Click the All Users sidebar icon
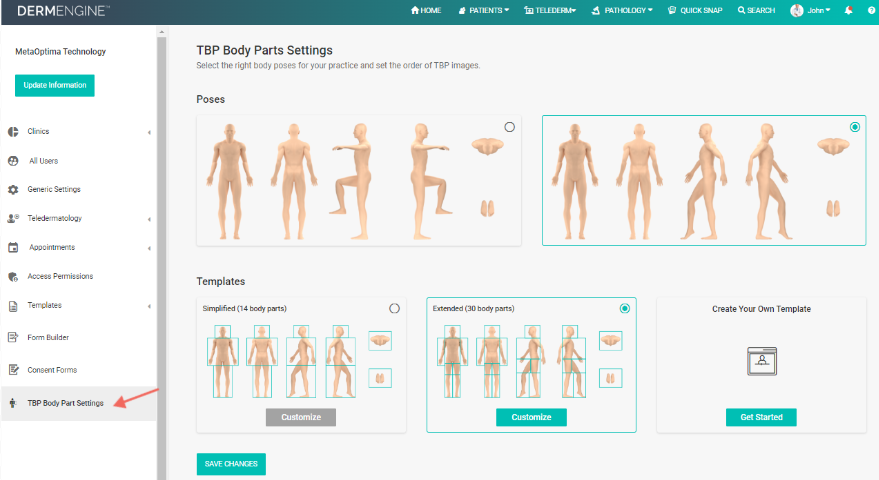The width and height of the screenshot is (879, 480). (13, 161)
